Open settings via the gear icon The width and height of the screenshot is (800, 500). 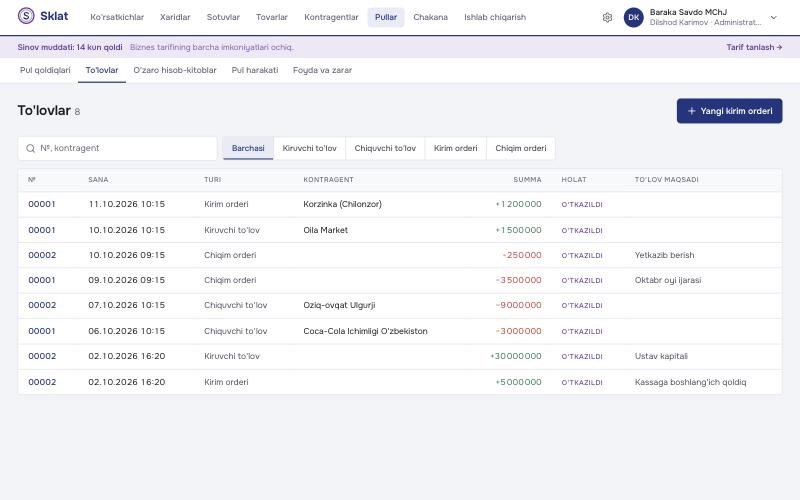pos(607,17)
